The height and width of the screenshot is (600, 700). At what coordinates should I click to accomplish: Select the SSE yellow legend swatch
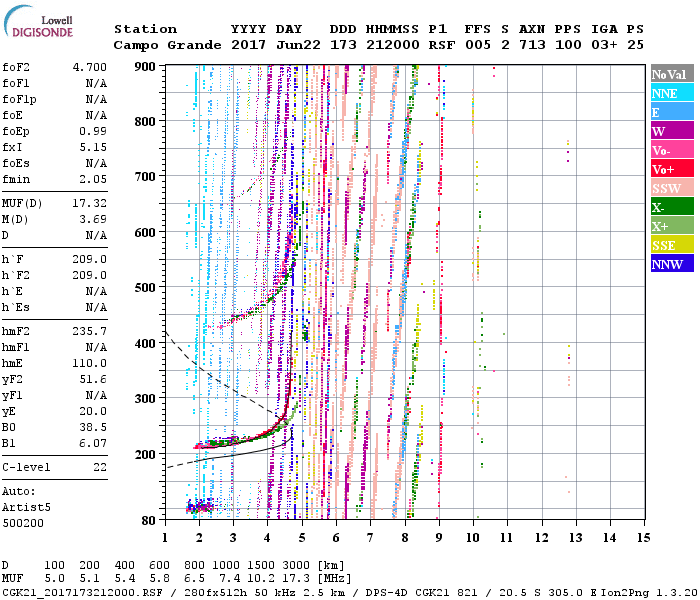pos(672,245)
